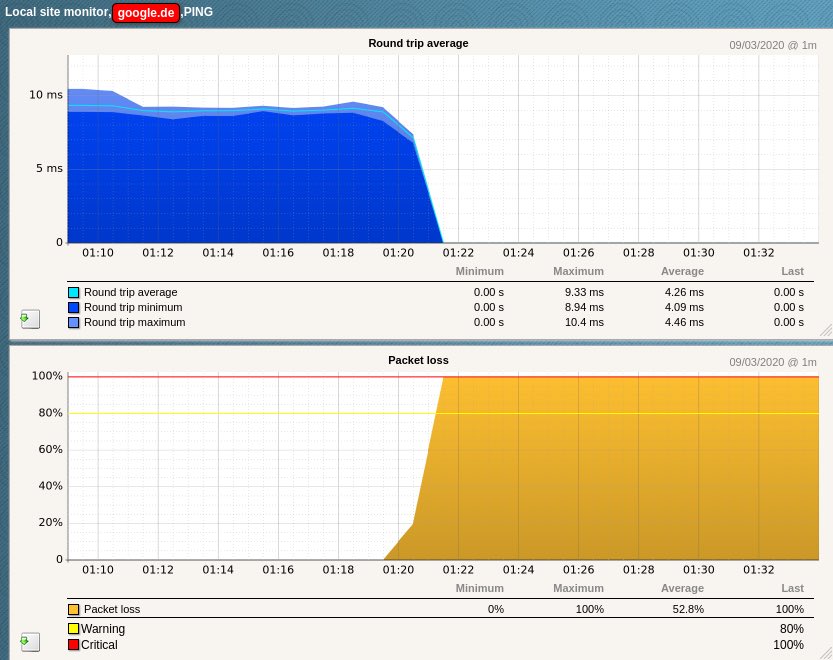
Task: Click the '01:20' x-axis label on Packet loss graph
Action: pyautogui.click(x=398, y=570)
